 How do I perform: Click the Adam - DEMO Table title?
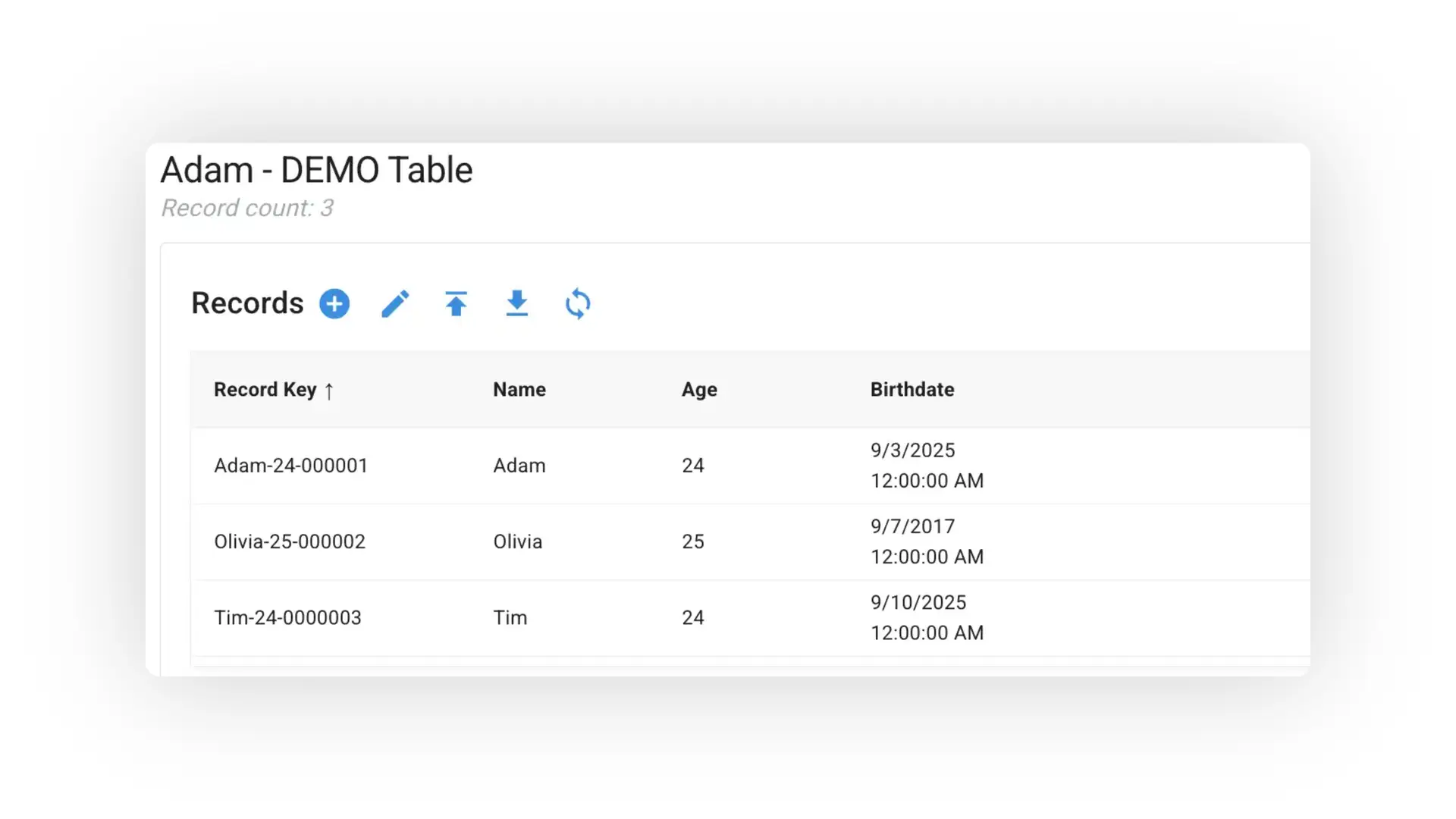tap(315, 169)
